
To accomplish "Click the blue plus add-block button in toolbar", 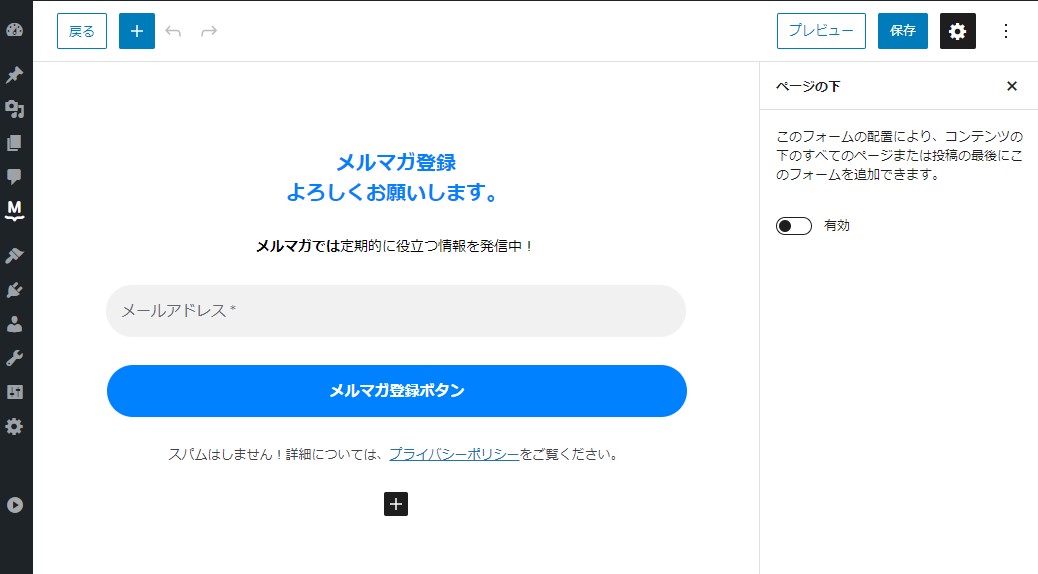I will tap(137, 31).
